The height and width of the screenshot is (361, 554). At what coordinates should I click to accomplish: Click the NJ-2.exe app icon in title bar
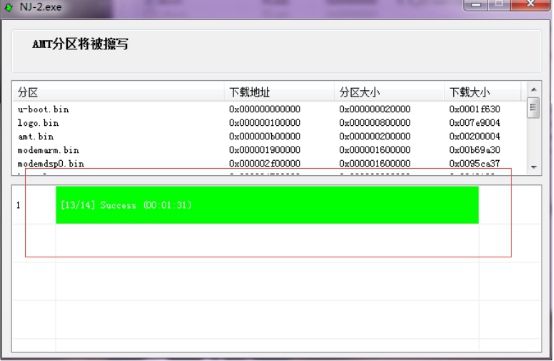click(9, 7)
